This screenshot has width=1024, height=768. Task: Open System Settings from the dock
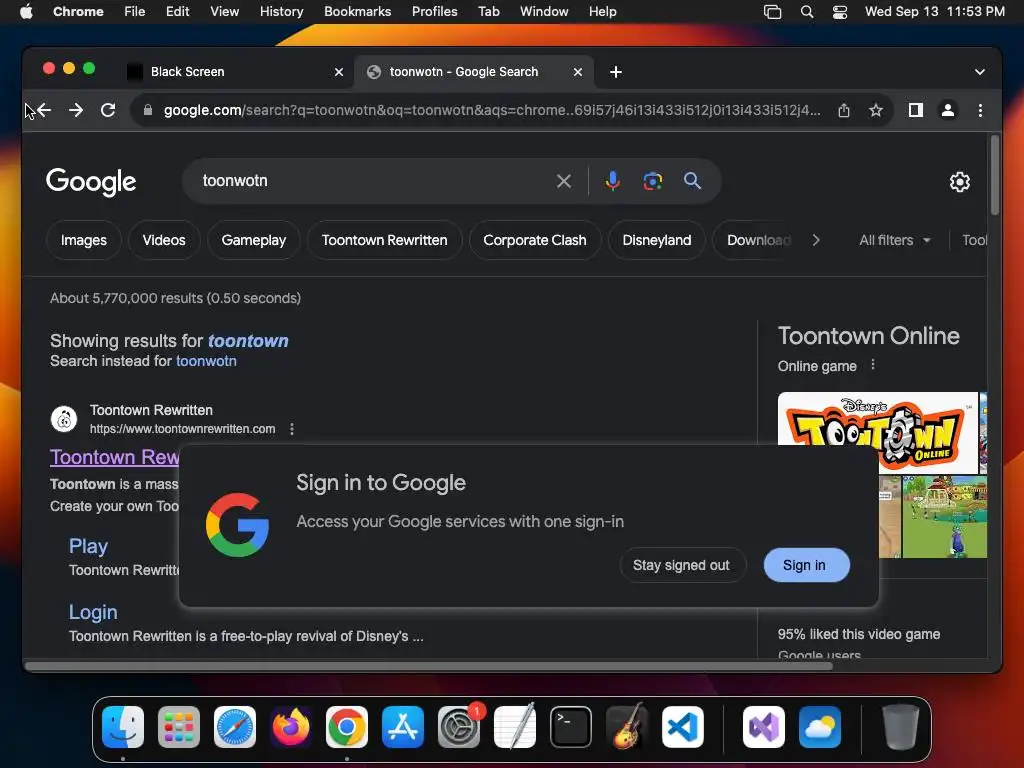coord(458,727)
